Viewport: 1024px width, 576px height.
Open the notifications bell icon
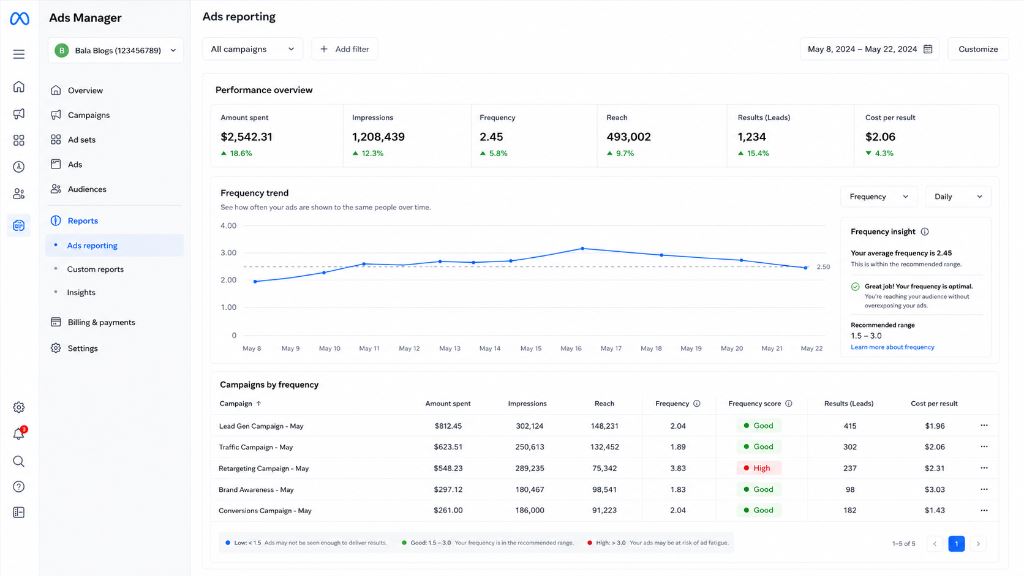[19, 434]
